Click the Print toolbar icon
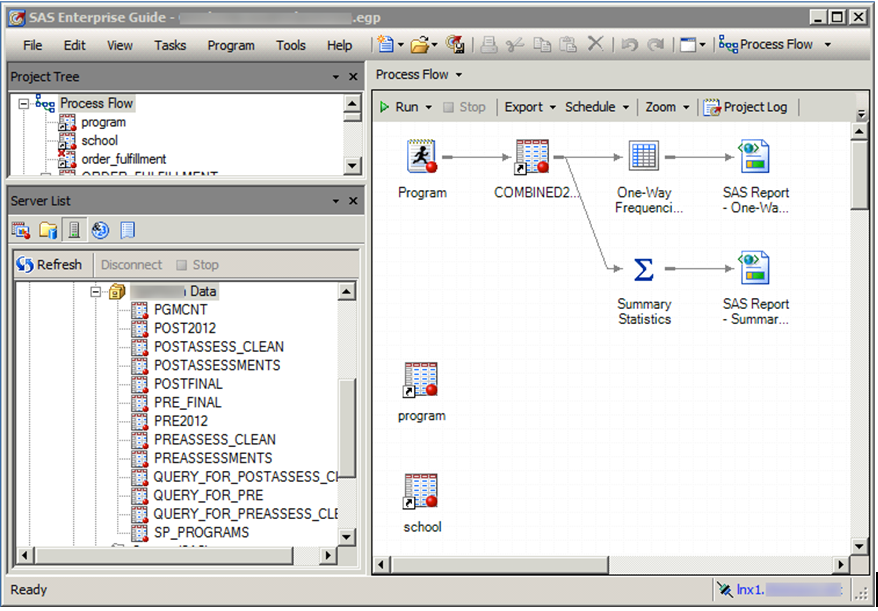878x611 pixels. click(x=489, y=45)
